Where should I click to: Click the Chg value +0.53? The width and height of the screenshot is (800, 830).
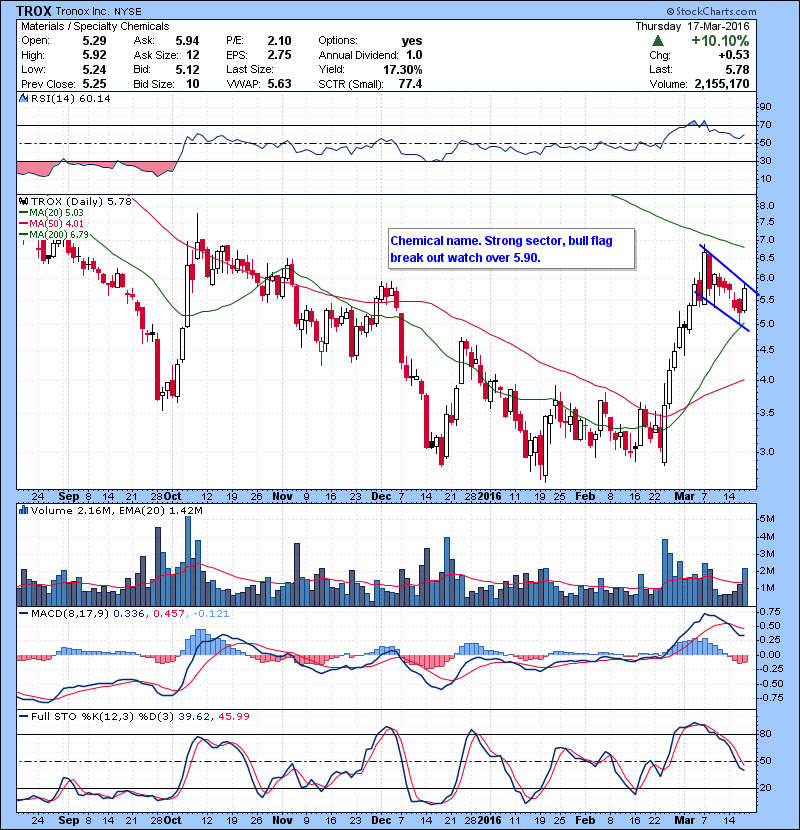734,55
